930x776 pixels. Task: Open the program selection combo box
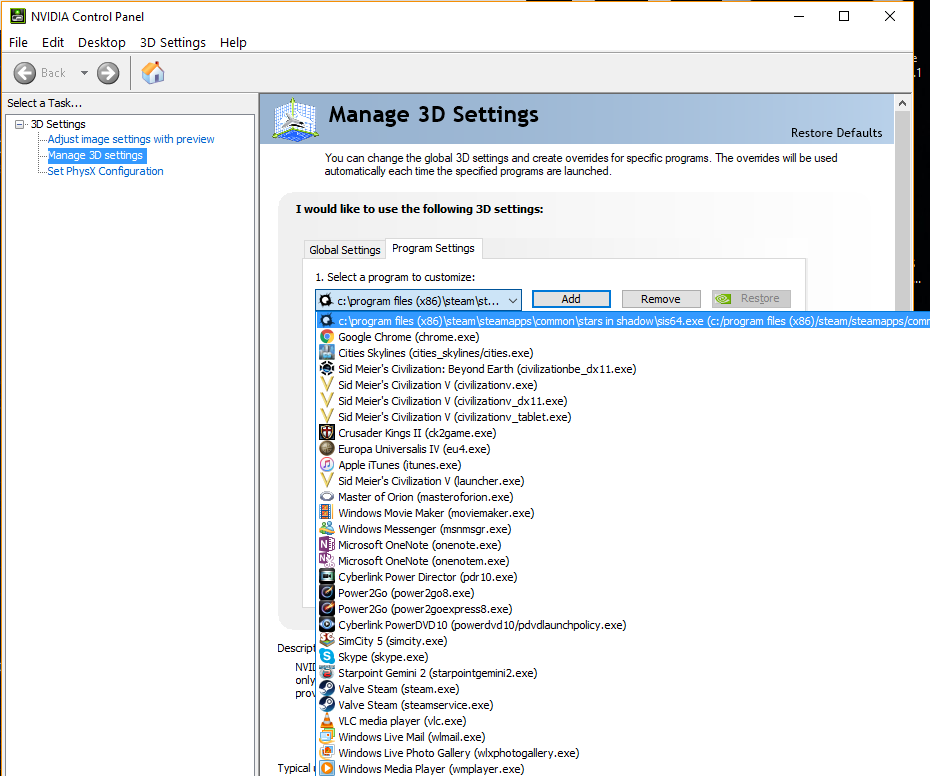tap(418, 300)
